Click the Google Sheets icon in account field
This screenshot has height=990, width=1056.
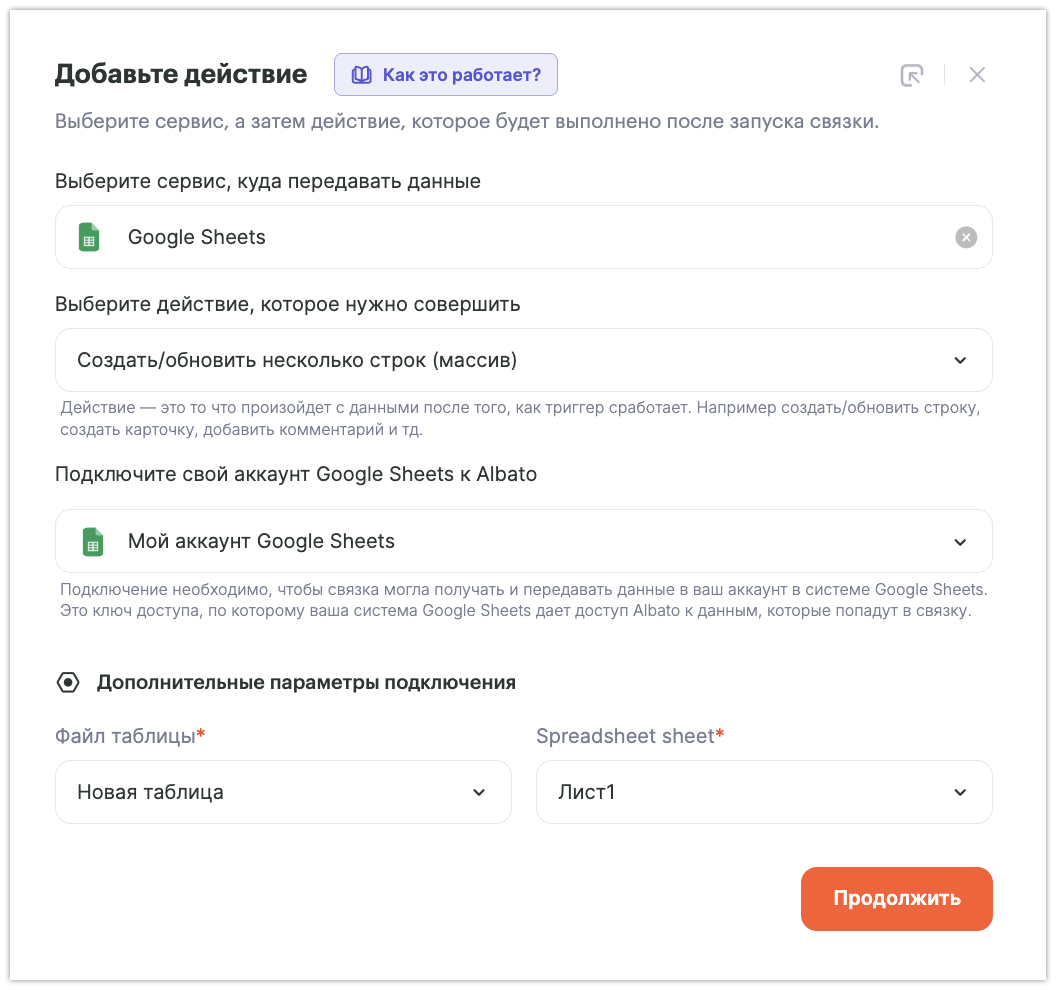(92, 541)
